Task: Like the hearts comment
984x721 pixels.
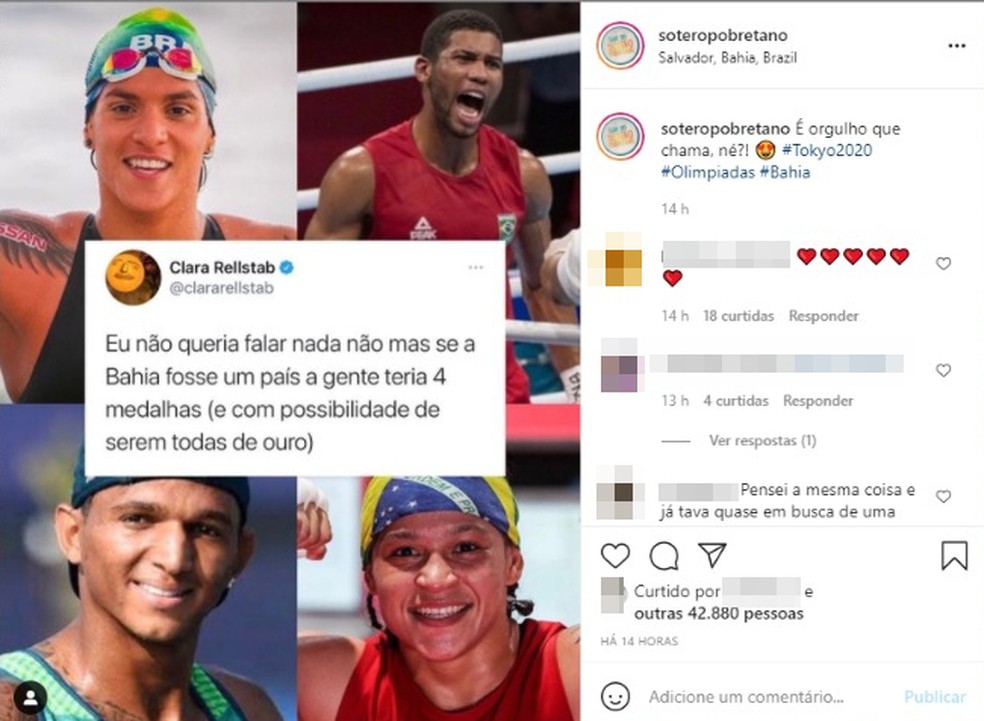Action: tap(943, 264)
